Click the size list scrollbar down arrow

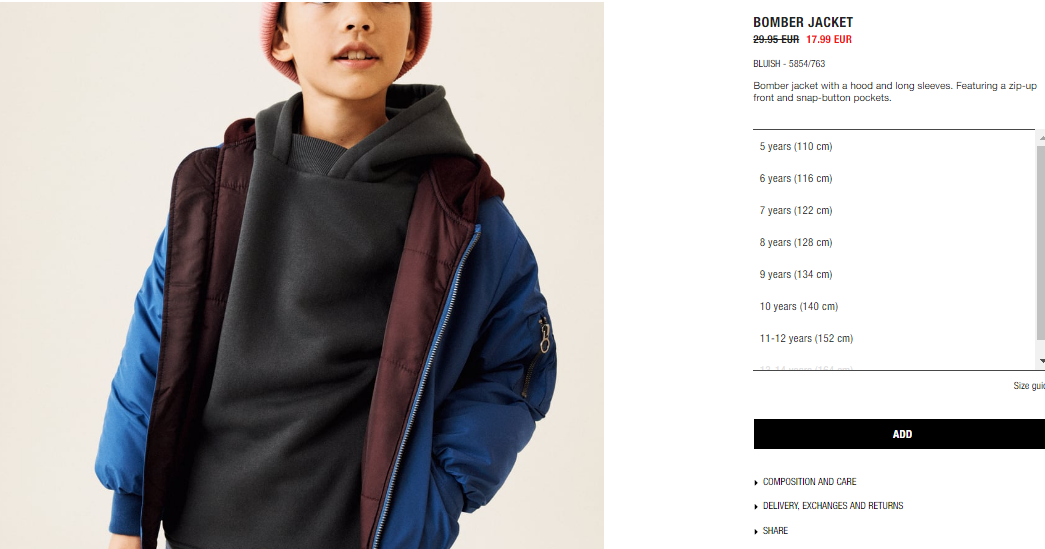tap(1042, 361)
